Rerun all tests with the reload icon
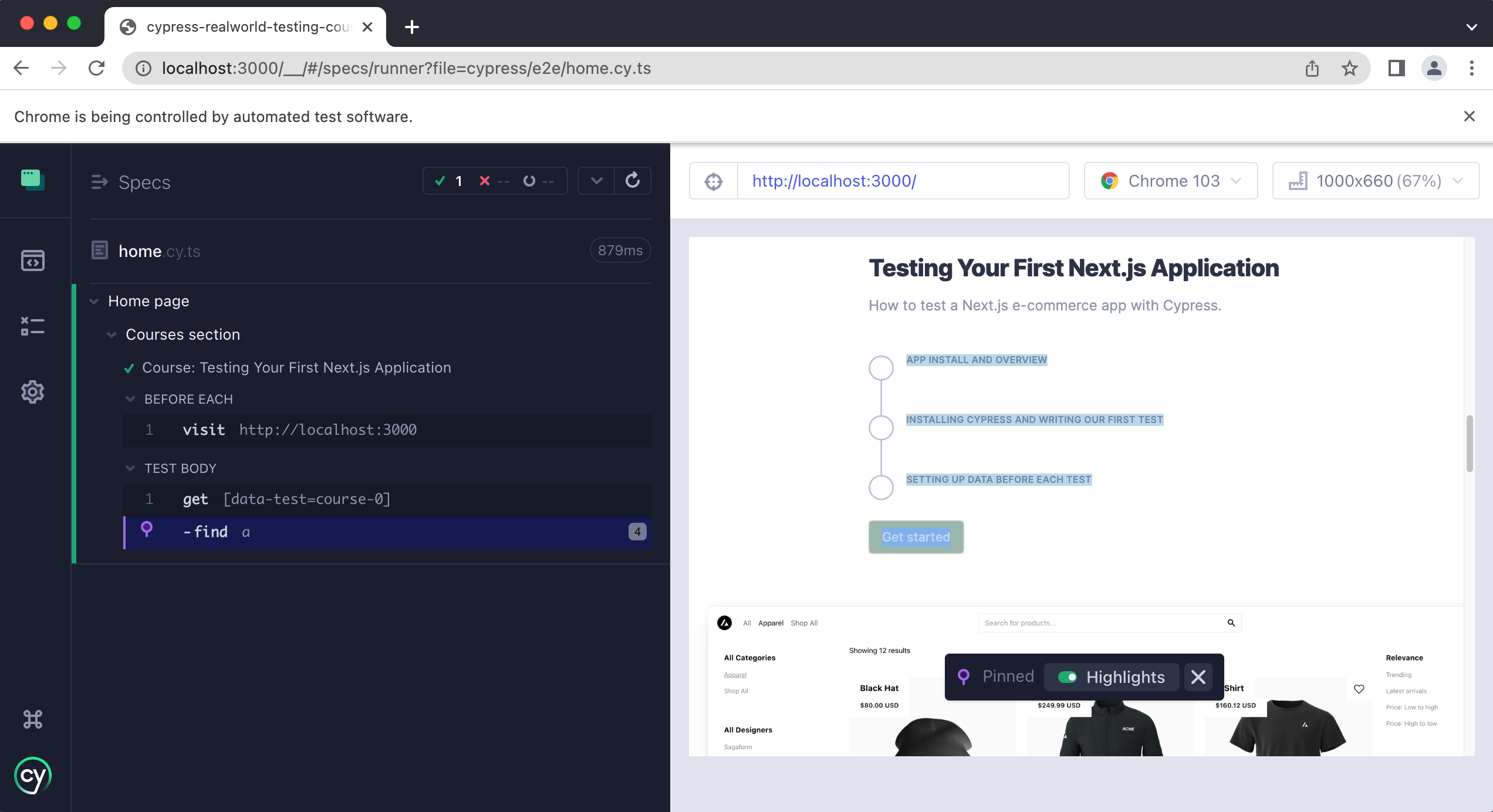Screen dimensions: 1493x812 633,181
